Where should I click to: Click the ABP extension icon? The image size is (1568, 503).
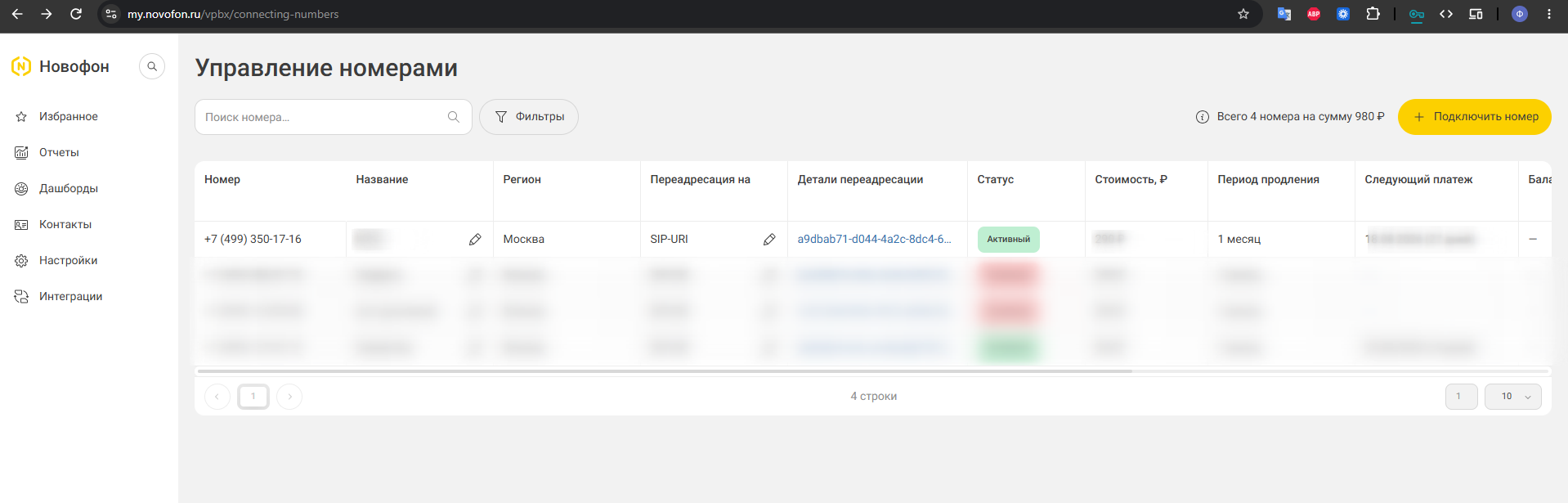click(x=1314, y=14)
